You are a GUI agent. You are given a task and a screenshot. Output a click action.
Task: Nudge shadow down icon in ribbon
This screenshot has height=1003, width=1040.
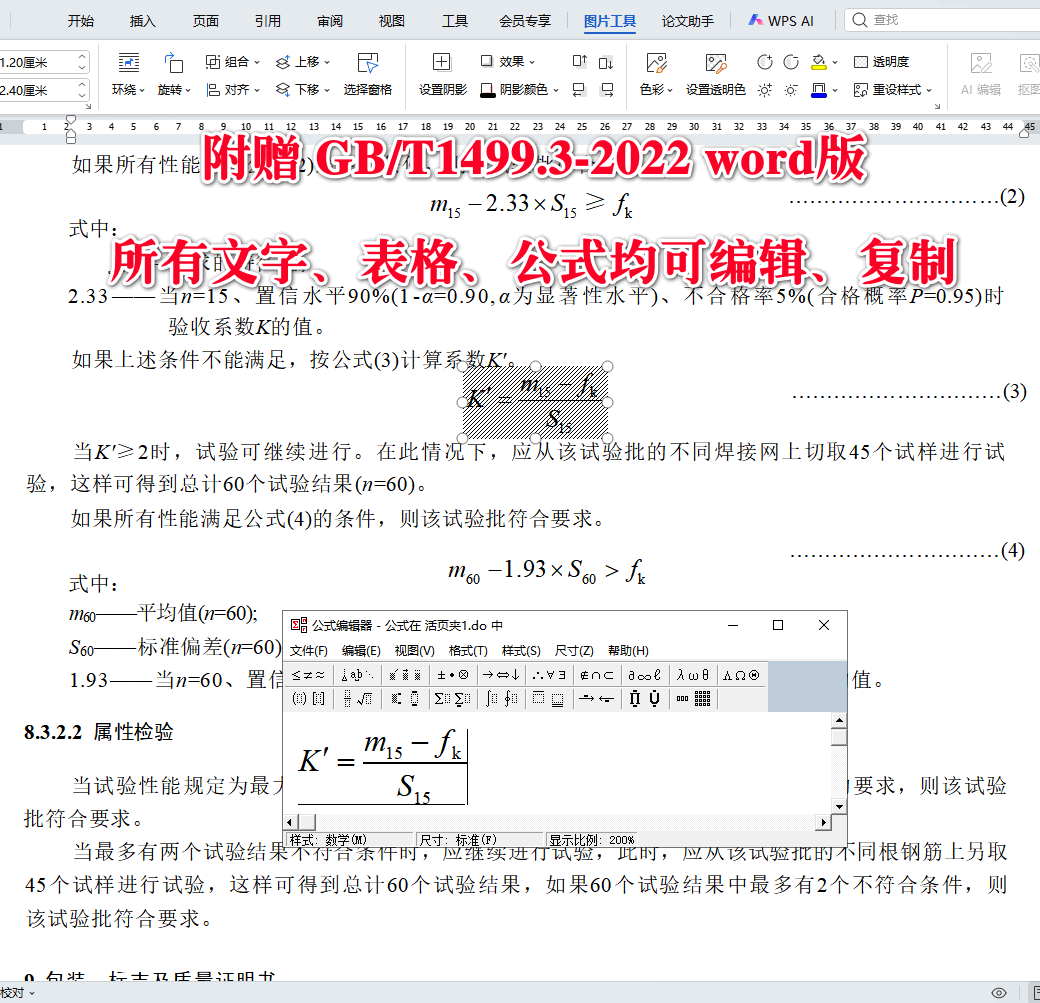point(606,62)
